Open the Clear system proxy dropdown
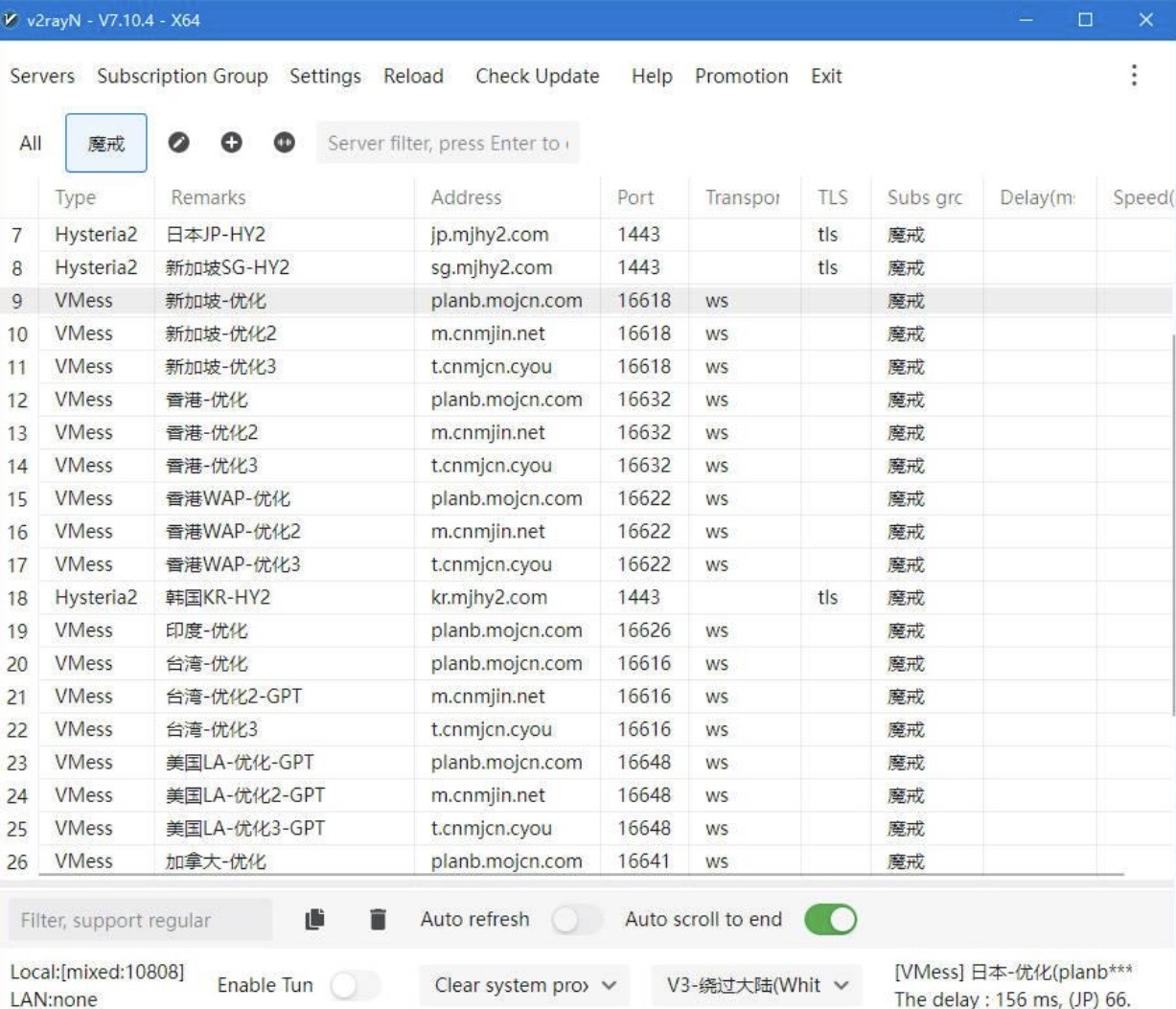 pos(525,985)
